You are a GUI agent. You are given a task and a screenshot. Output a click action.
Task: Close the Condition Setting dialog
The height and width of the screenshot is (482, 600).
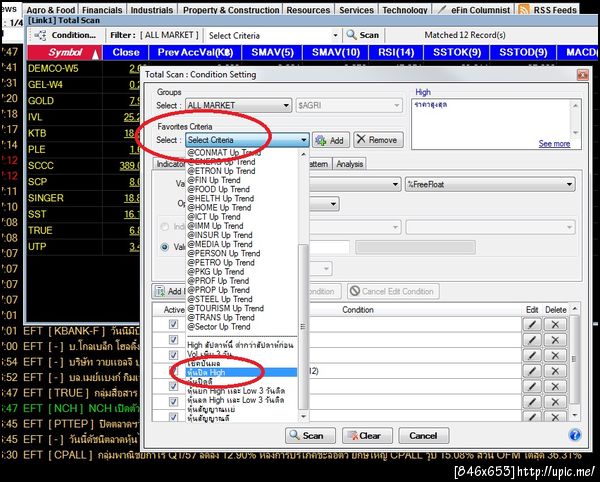pyautogui.click(x=582, y=75)
